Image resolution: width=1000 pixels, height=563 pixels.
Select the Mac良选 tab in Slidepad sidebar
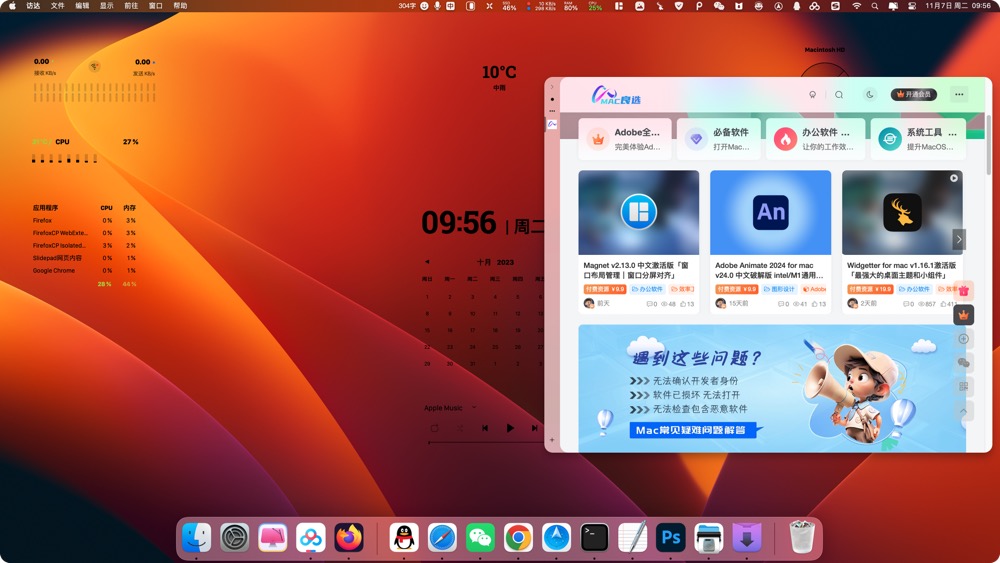[552, 124]
